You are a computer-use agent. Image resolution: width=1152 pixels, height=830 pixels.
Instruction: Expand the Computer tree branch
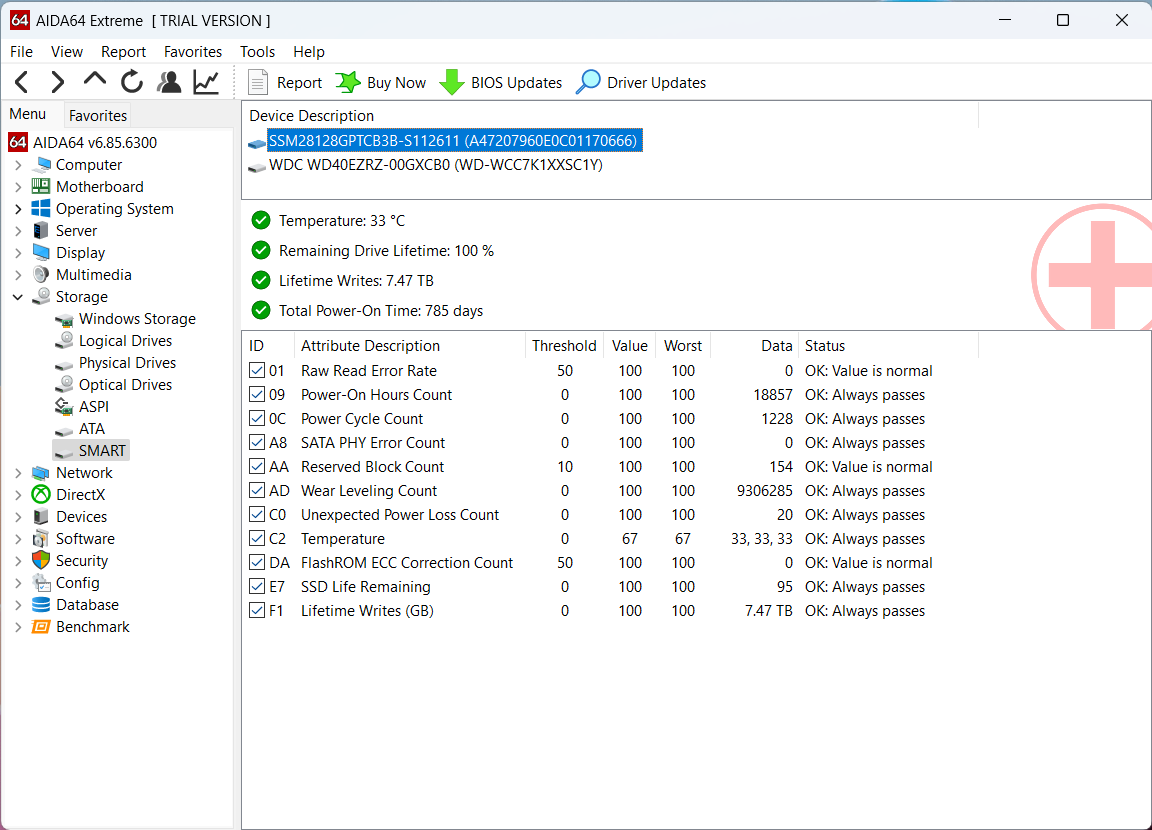point(20,164)
